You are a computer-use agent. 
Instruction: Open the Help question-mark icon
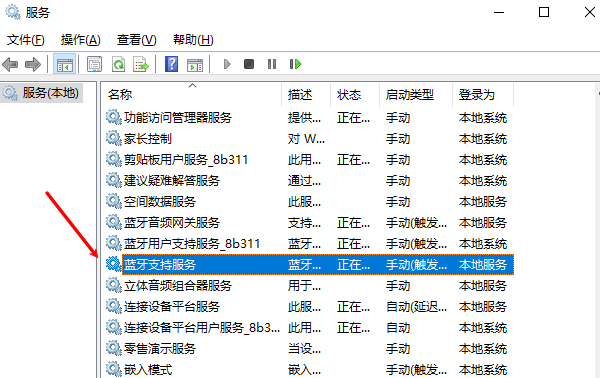point(171,64)
